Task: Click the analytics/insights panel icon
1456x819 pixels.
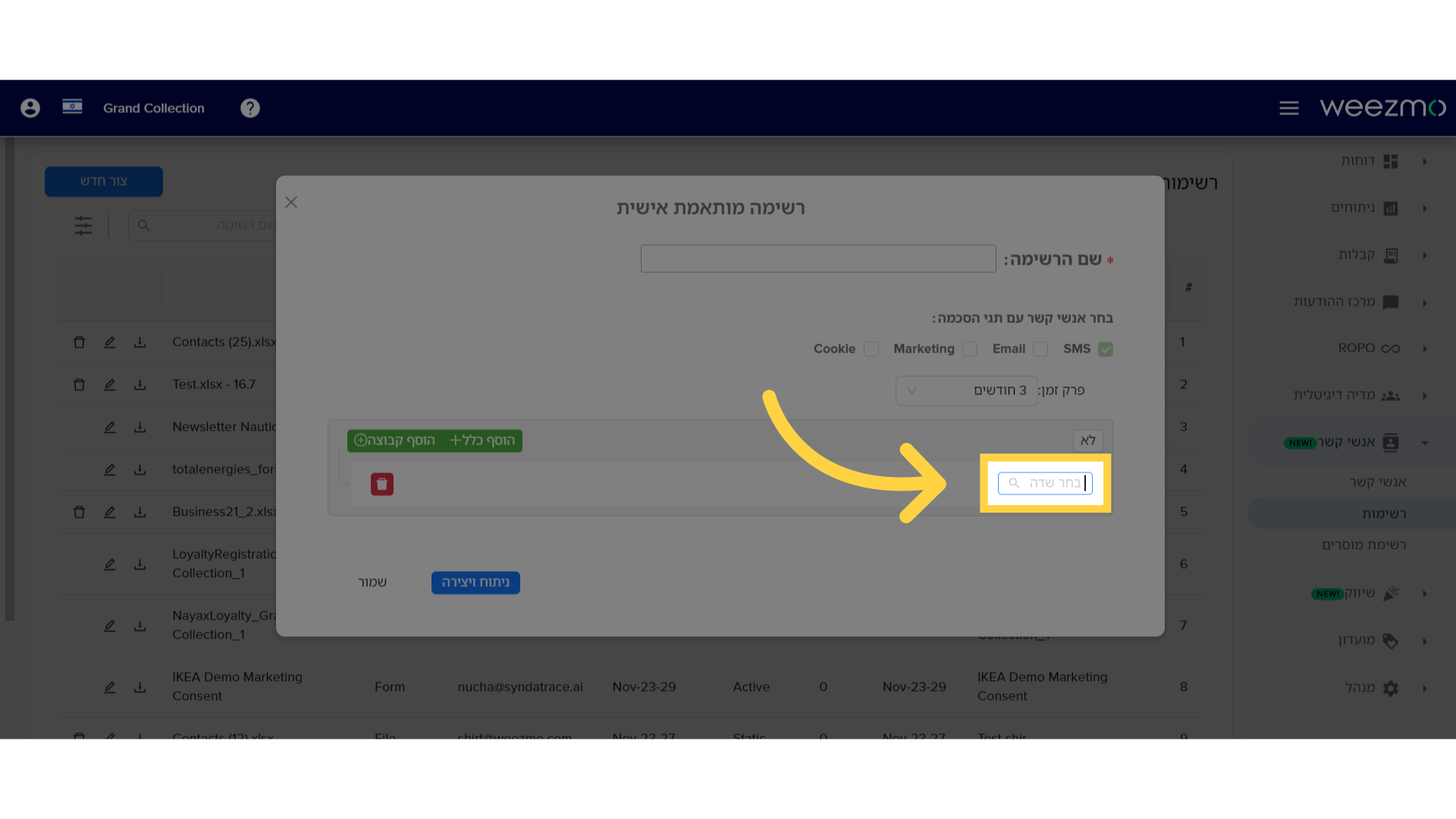Action: (x=1390, y=207)
